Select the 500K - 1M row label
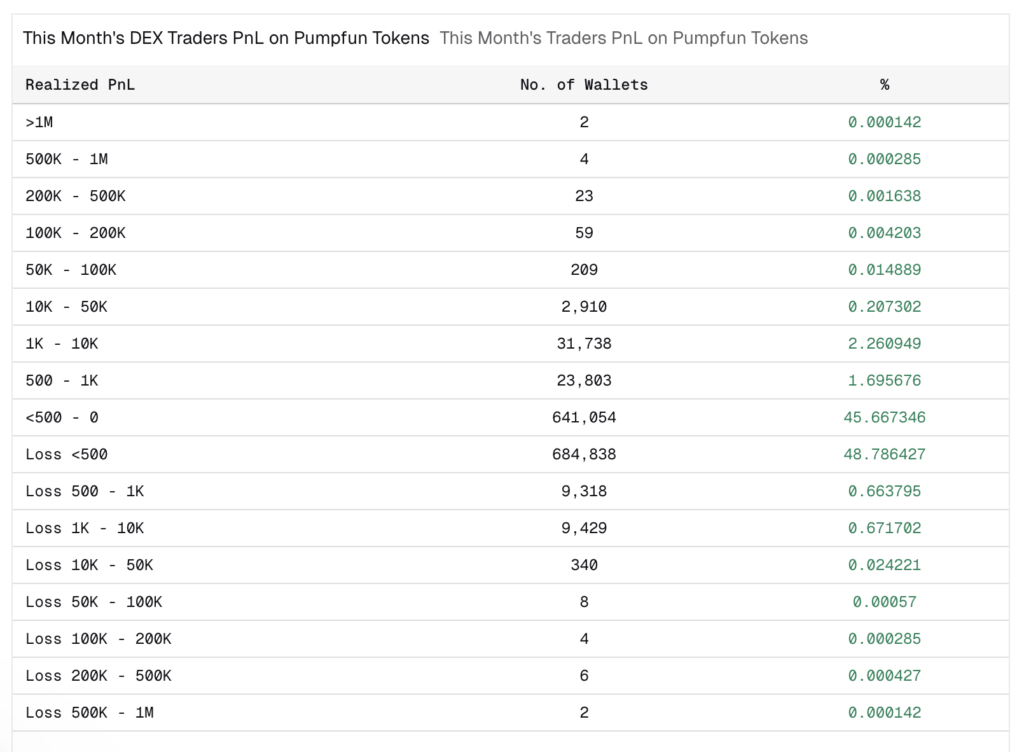Viewport: 1024px width, 752px height. 67,159
